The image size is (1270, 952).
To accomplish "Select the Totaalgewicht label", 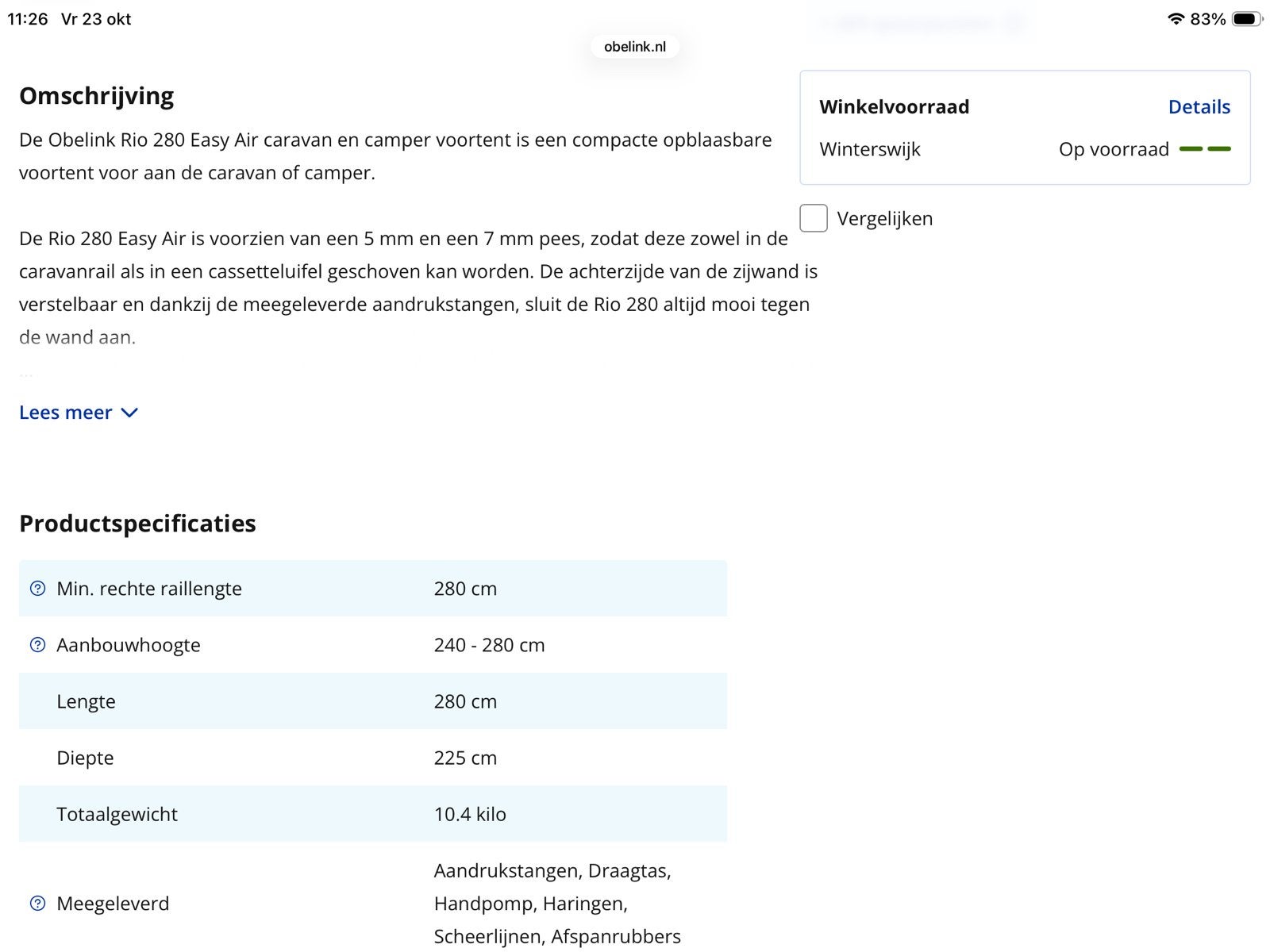I will coord(117,814).
